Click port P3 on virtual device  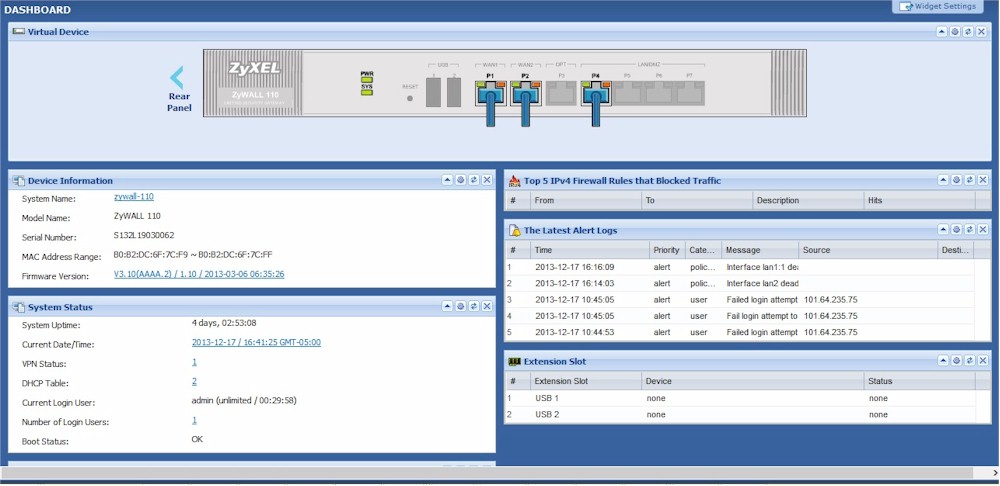point(561,92)
